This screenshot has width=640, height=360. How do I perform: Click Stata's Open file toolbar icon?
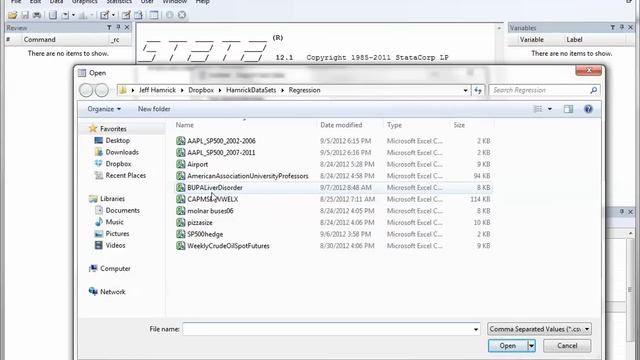tap(13, 15)
